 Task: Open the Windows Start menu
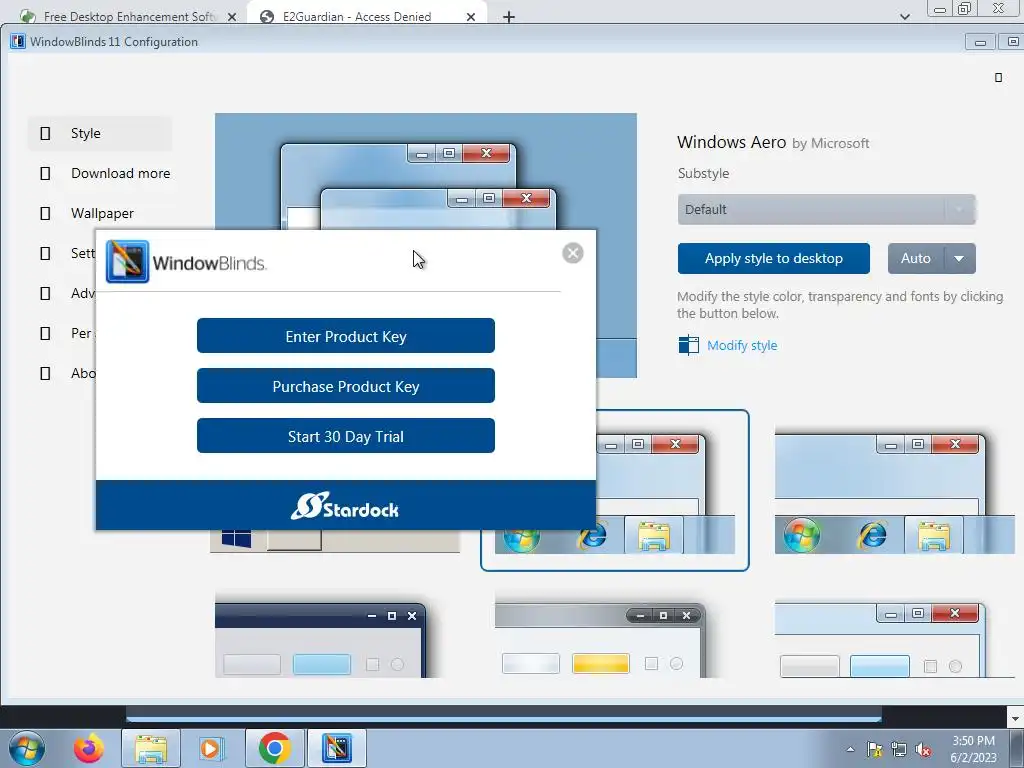tap(27, 748)
